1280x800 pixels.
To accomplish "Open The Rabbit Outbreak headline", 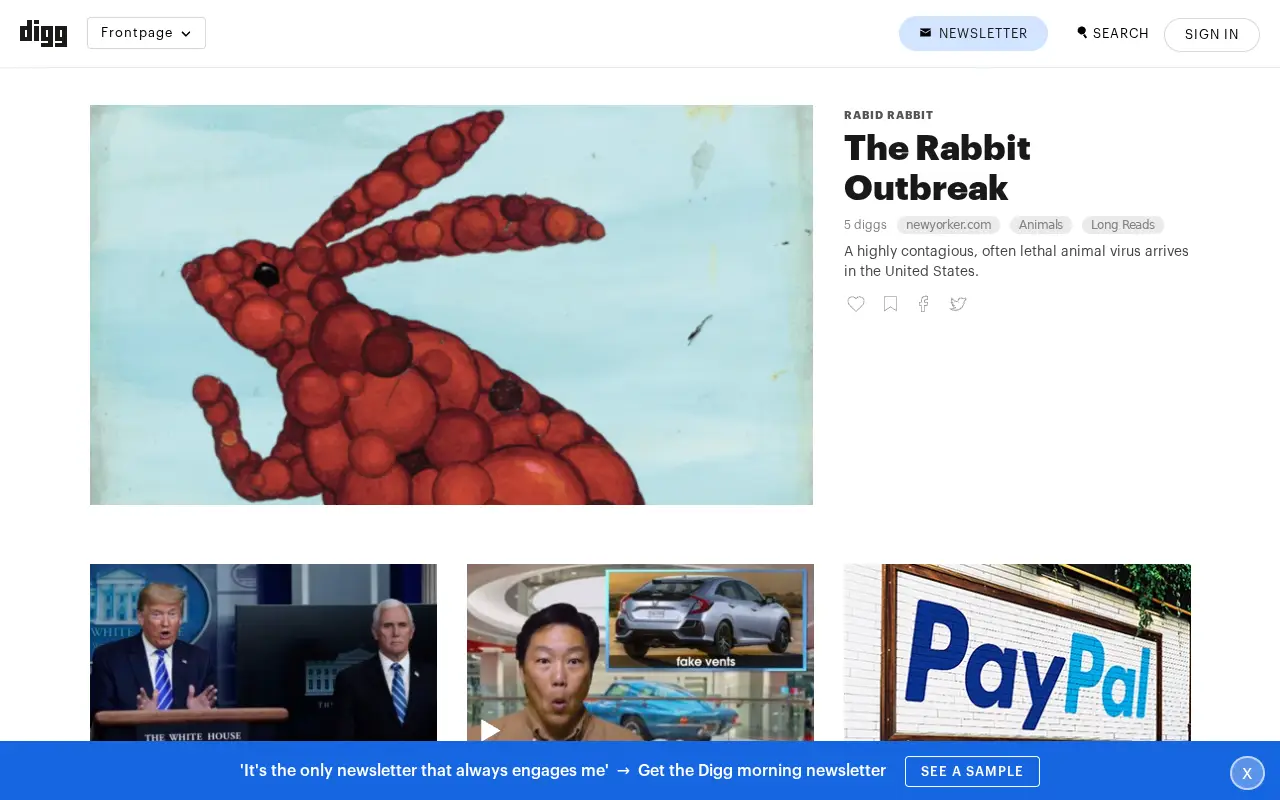I will tap(937, 168).
